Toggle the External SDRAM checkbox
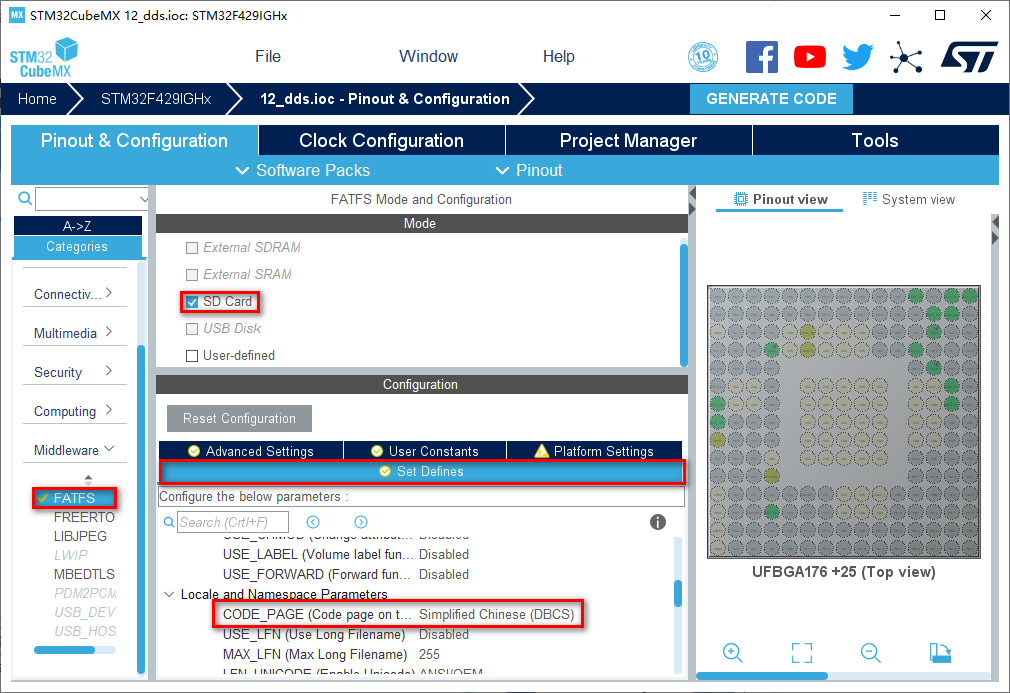Image resolution: width=1010 pixels, height=693 pixels. pos(191,248)
